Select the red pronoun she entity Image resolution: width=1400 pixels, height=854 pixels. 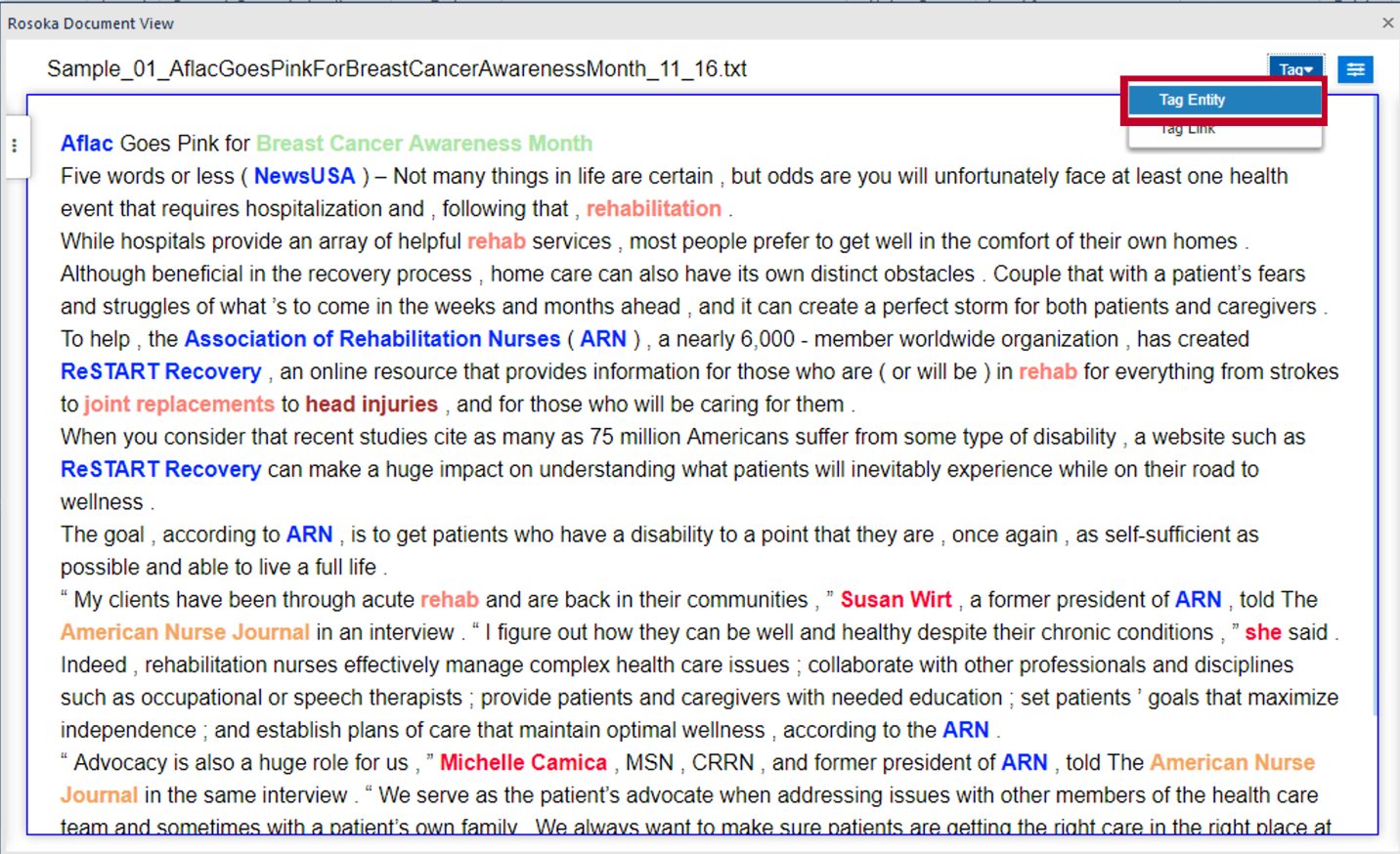(x=1262, y=632)
